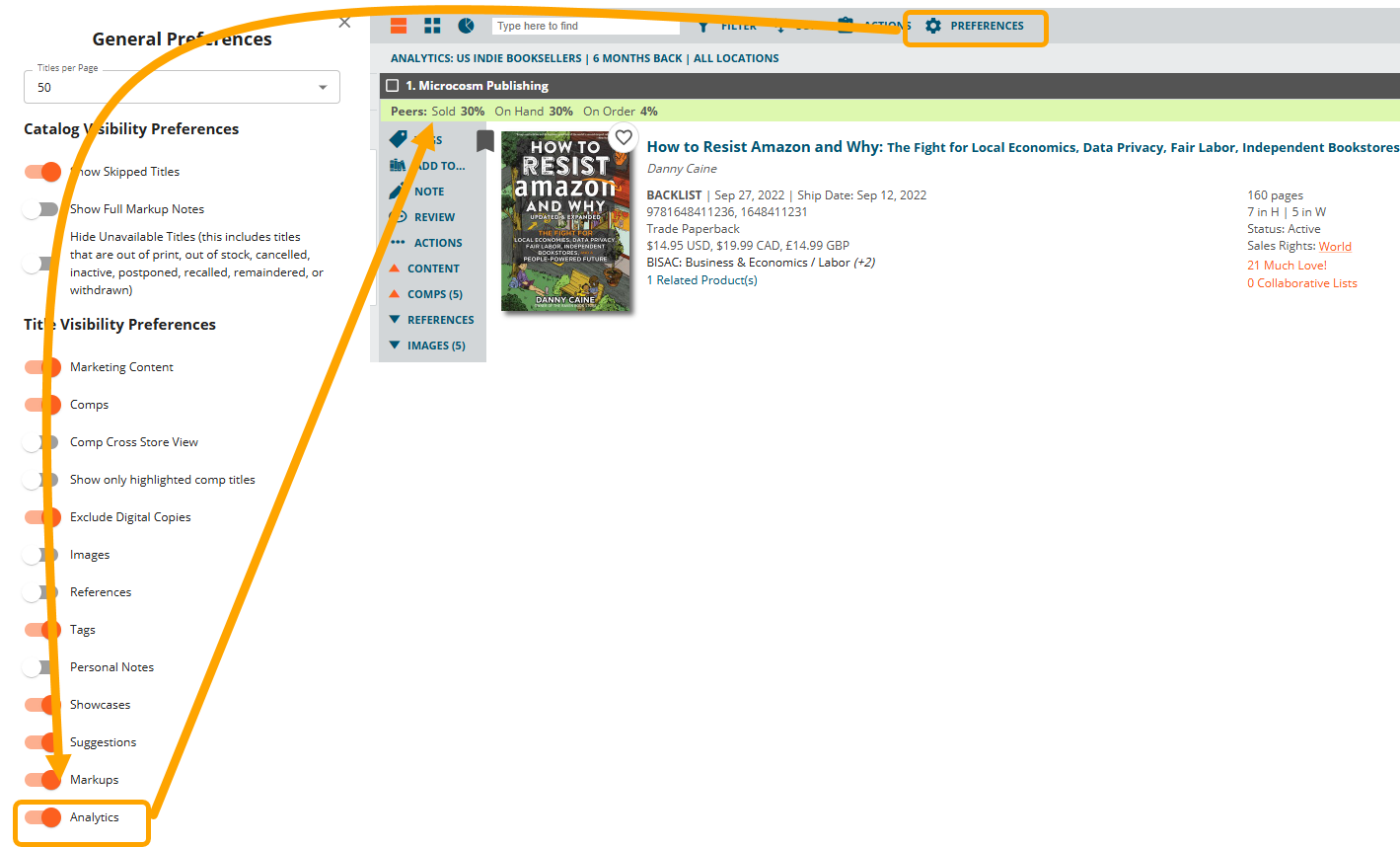Open the How to Resist Amazon cover

(565, 222)
